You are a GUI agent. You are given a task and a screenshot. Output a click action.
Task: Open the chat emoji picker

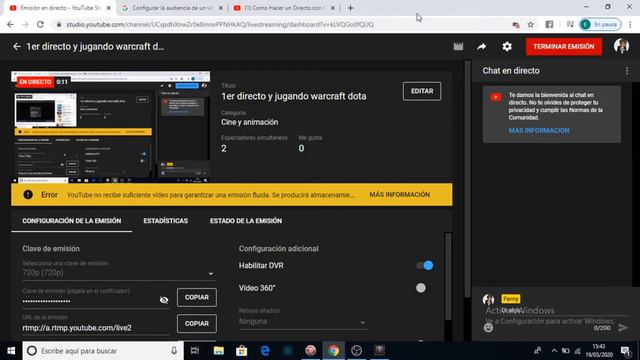coord(488,327)
